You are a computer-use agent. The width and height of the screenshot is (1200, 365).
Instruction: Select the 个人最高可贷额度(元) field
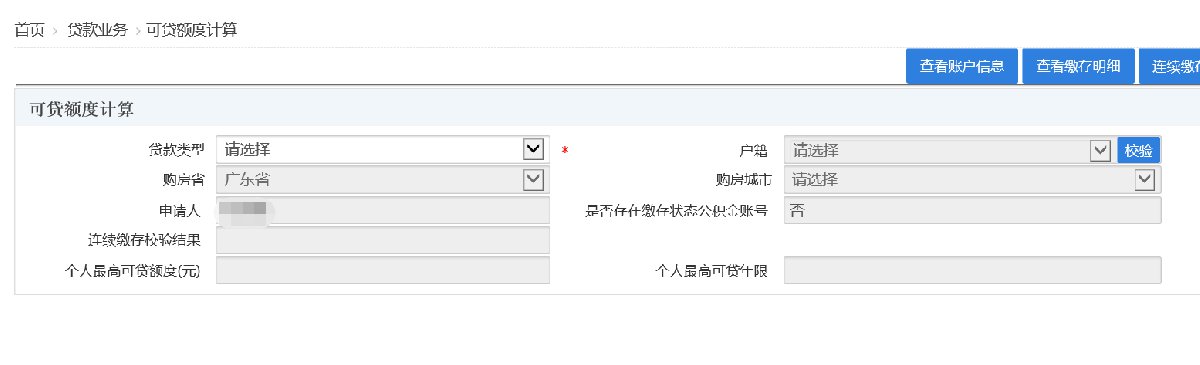coord(383,270)
